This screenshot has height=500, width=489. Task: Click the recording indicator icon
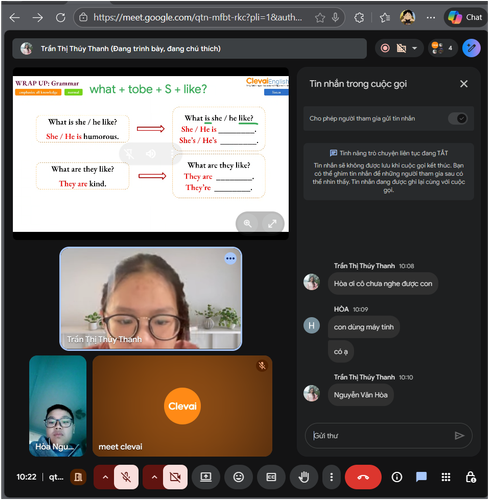385,48
